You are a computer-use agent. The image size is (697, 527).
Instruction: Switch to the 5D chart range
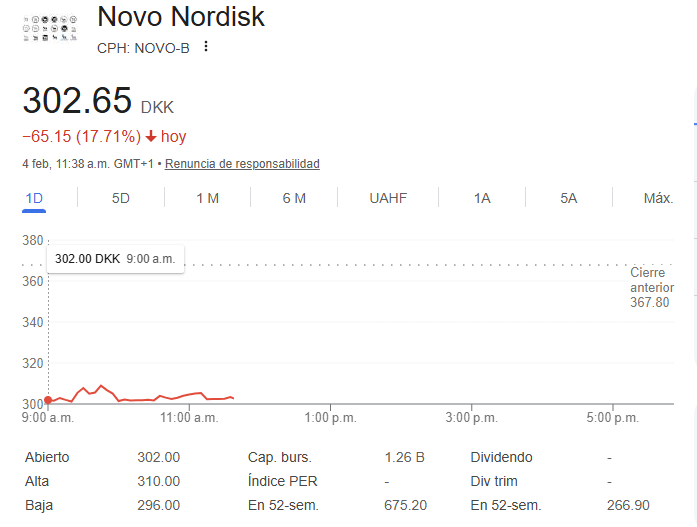coord(120,198)
